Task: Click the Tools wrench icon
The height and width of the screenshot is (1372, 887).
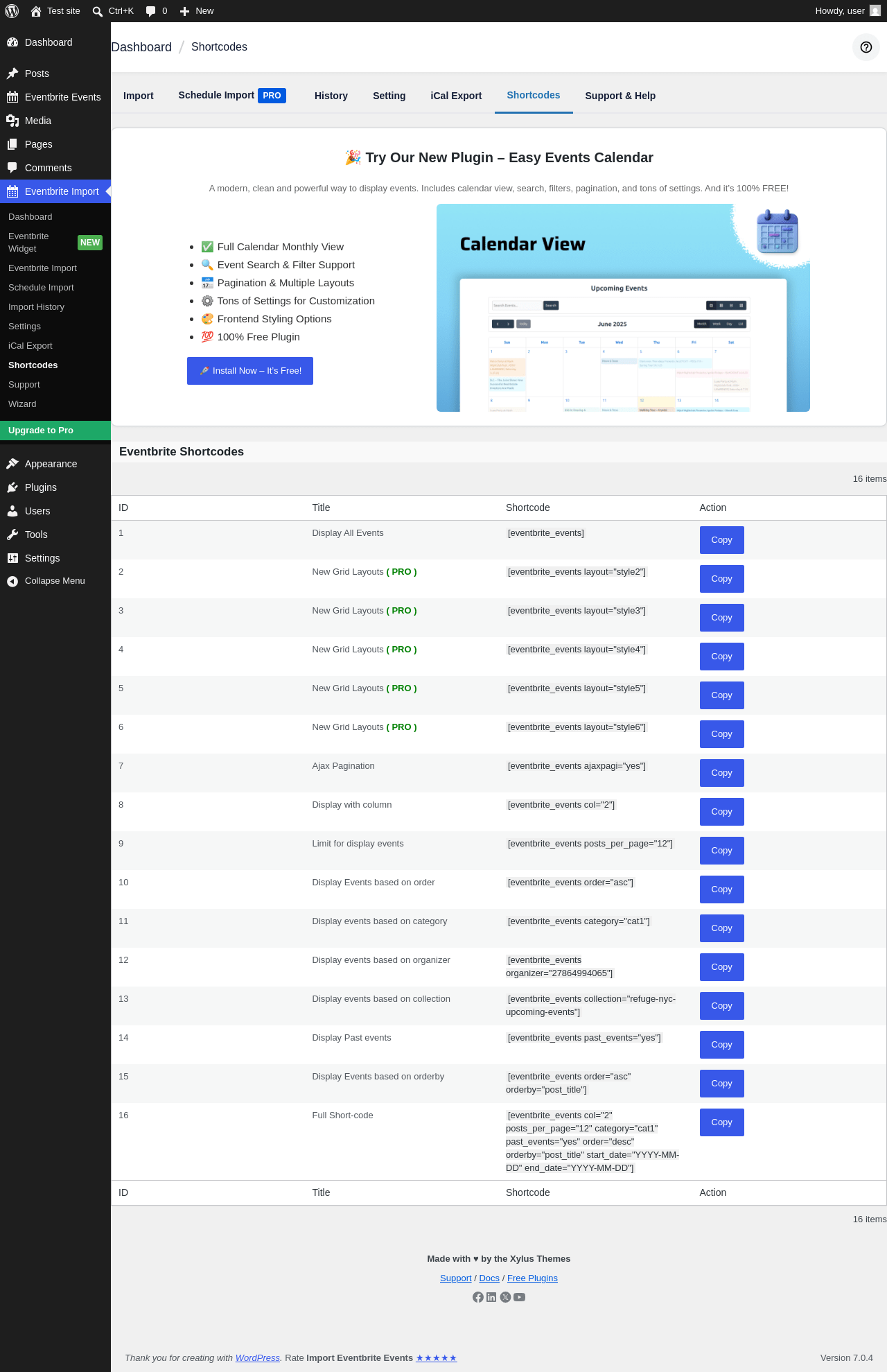Action: coord(12,535)
